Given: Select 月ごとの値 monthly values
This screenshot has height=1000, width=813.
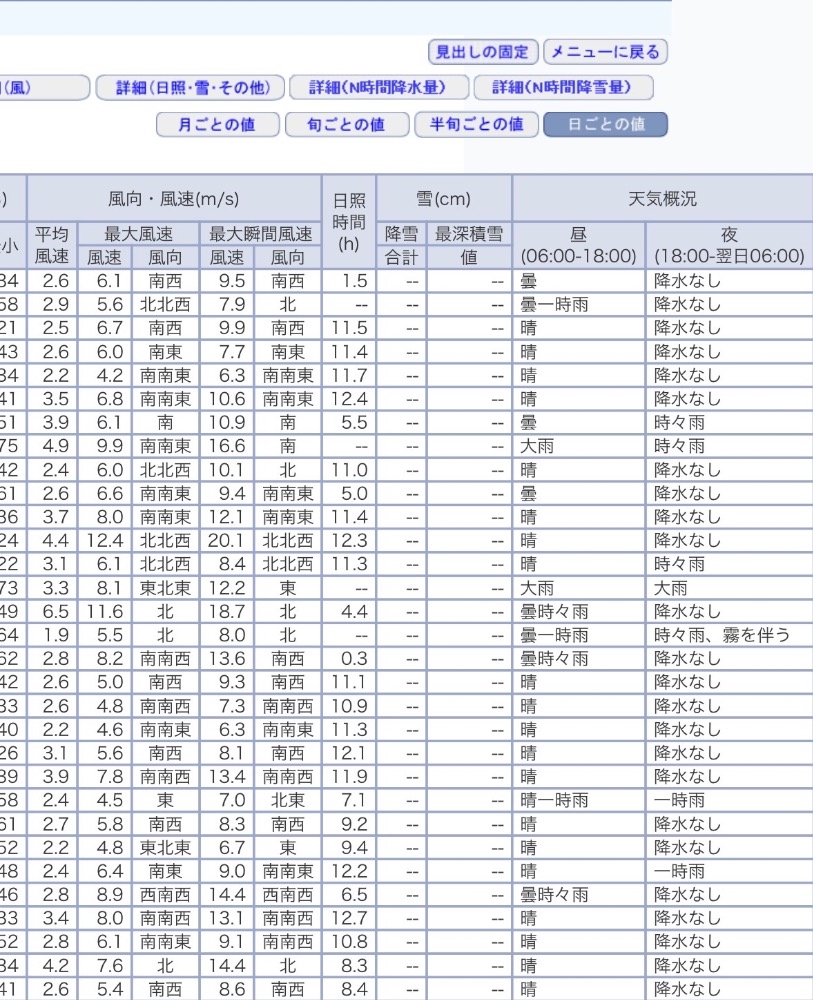Looking at the screenshot, I should [216, 125].
